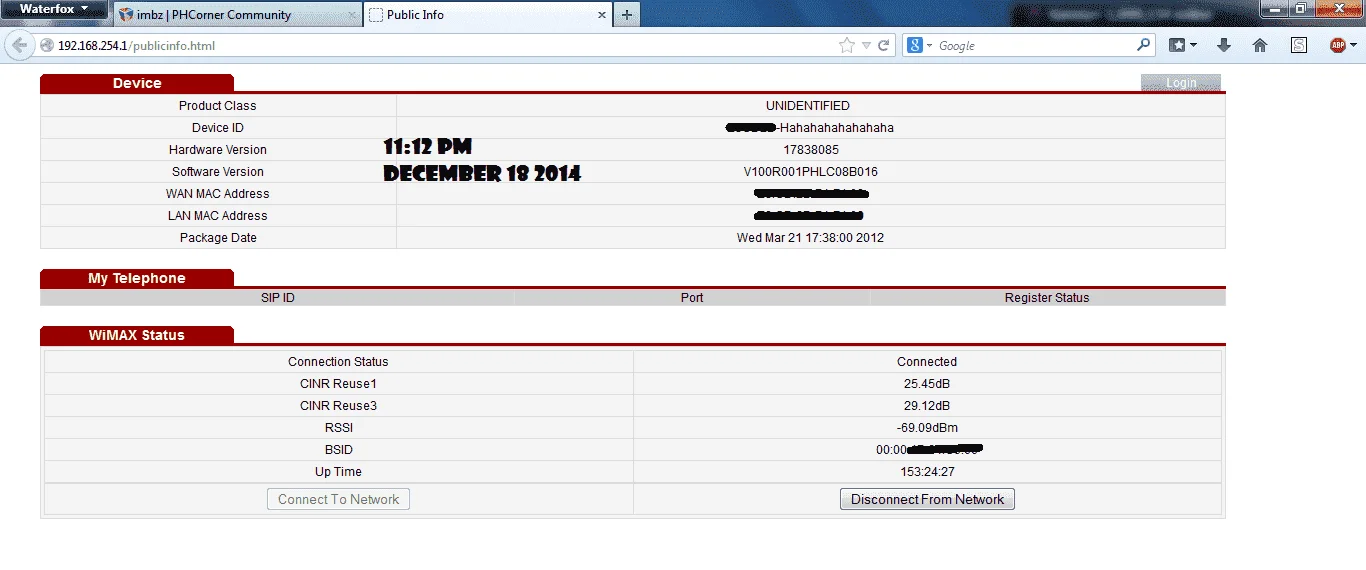Click the 'CINR Reuse3' label

click(x=338, y=406)
